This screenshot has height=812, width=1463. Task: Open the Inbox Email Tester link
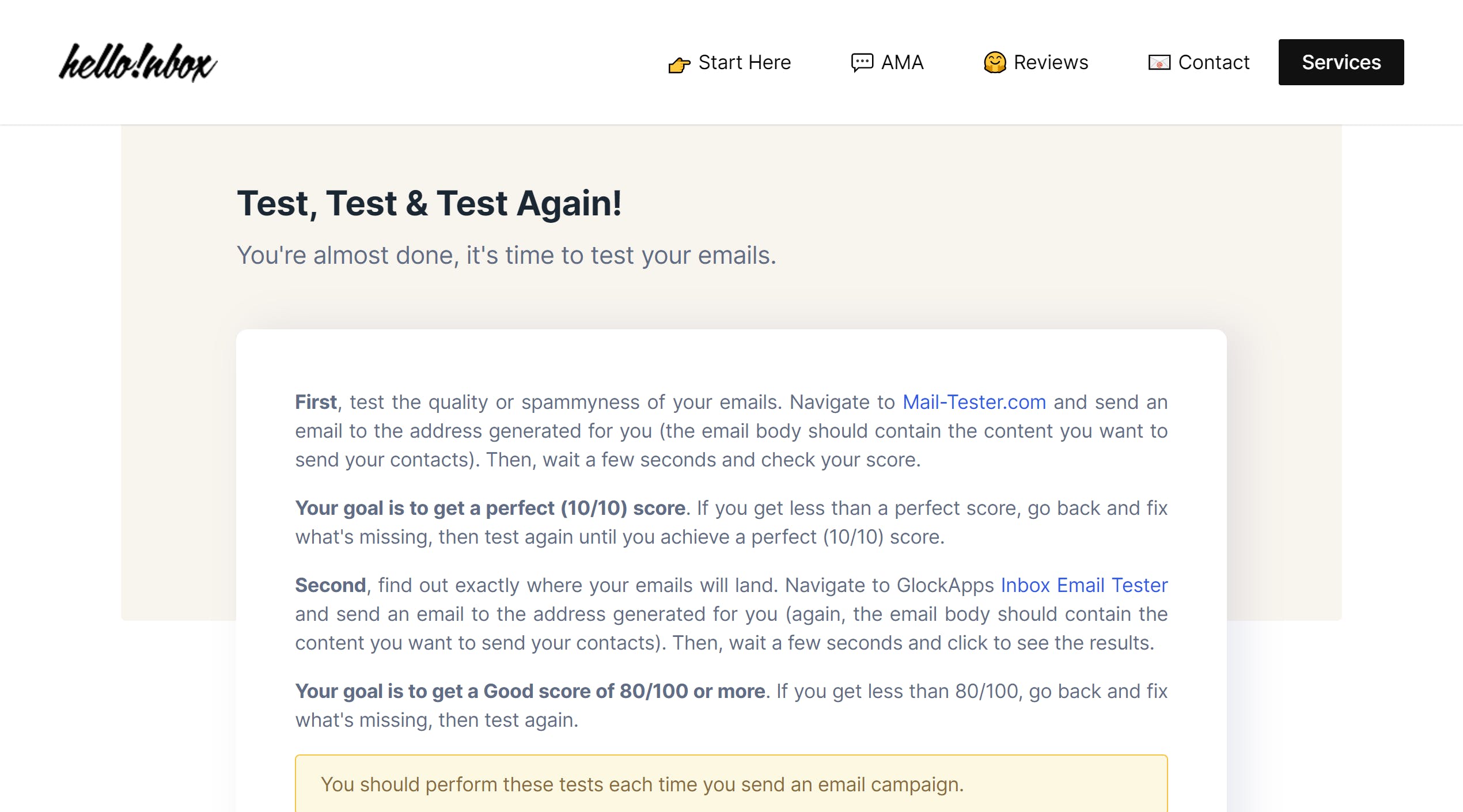coord(1084,585)
